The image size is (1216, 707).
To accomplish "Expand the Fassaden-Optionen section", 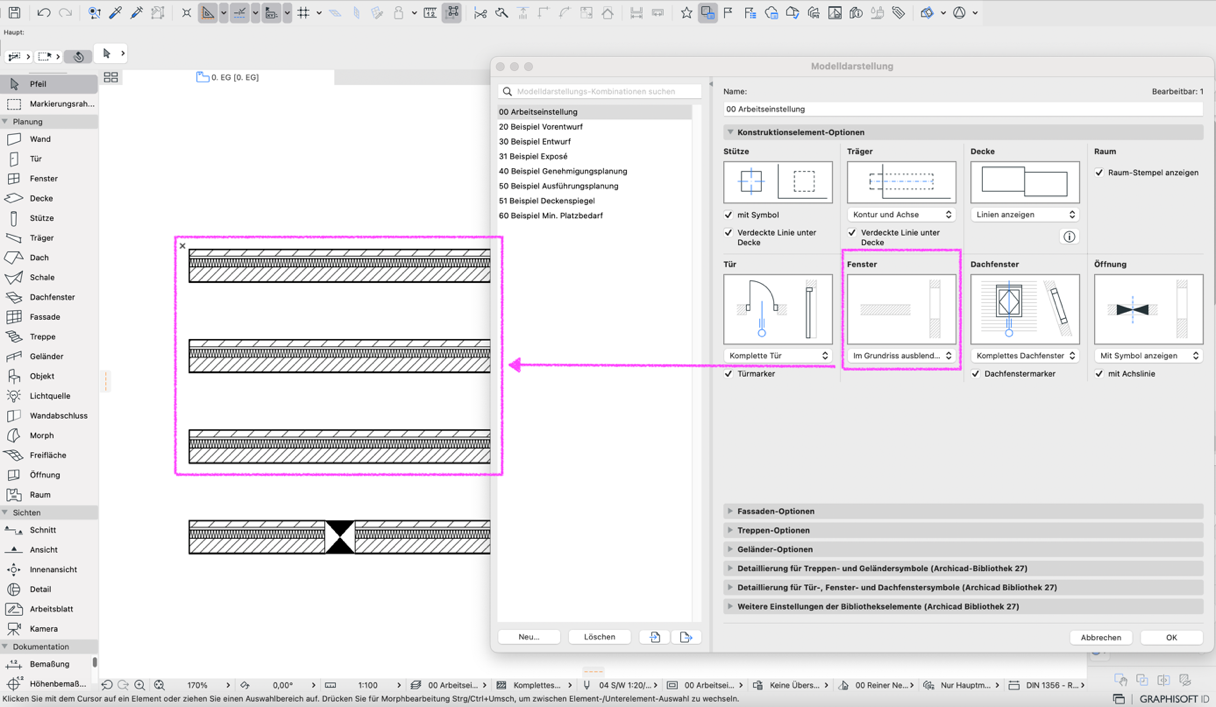I will coord(963,511).
